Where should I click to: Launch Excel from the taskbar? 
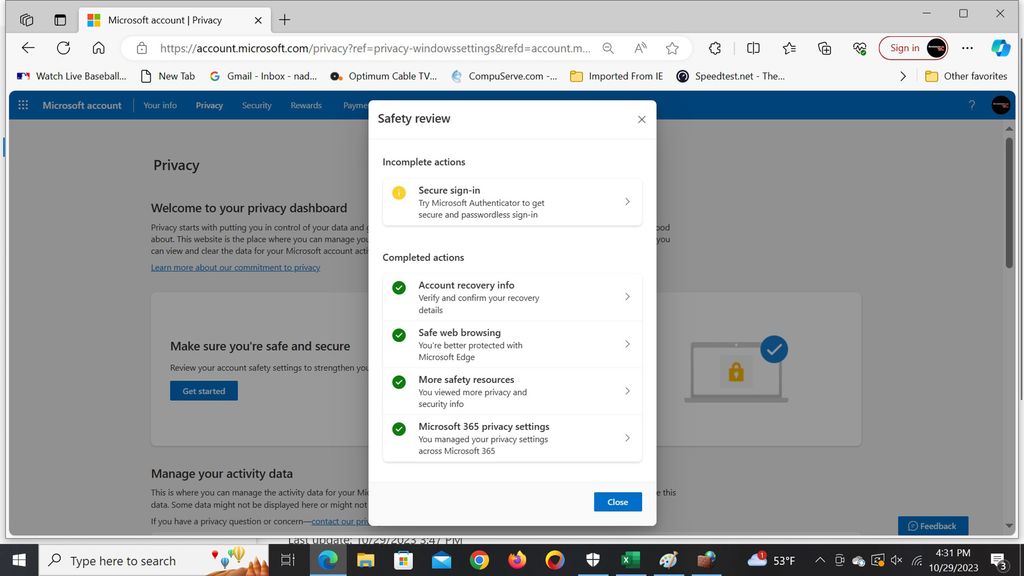coord(629,560)
